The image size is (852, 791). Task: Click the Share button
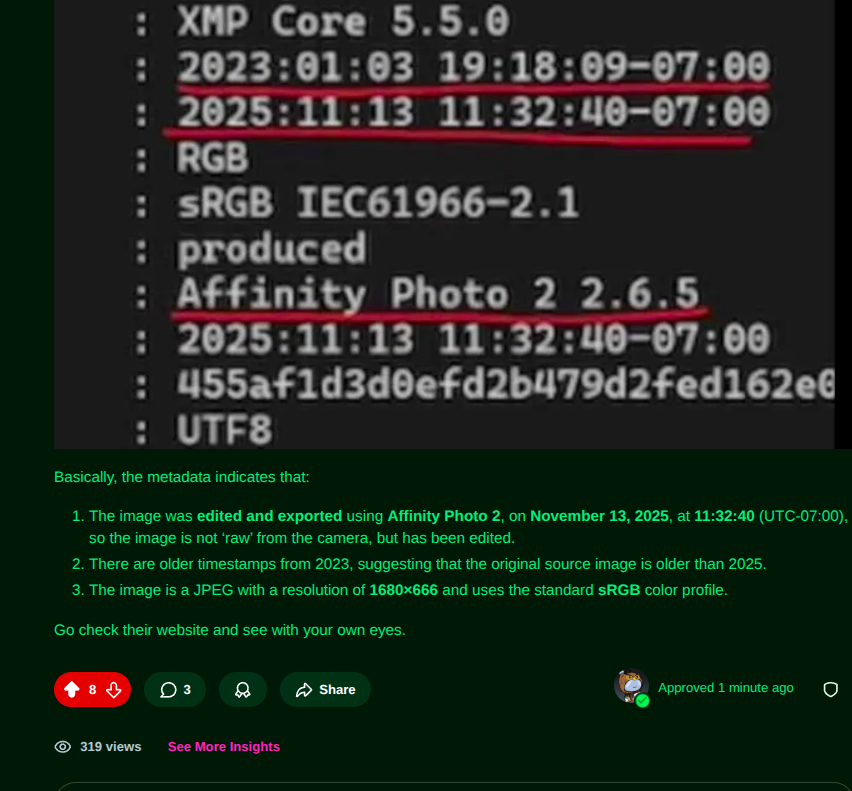click(x=325, y=689)
